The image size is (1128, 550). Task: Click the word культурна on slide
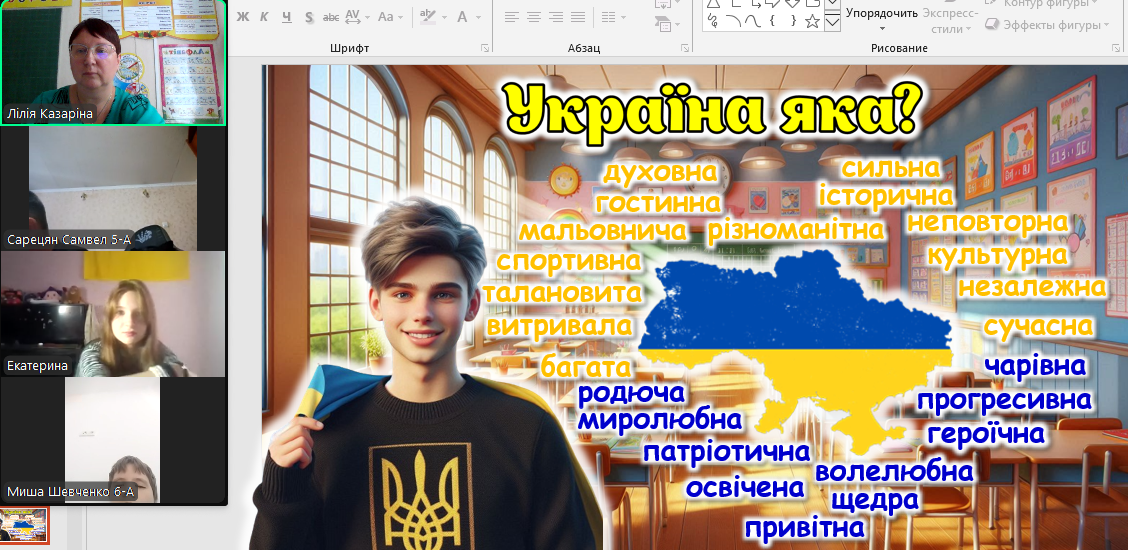point(997,255)
